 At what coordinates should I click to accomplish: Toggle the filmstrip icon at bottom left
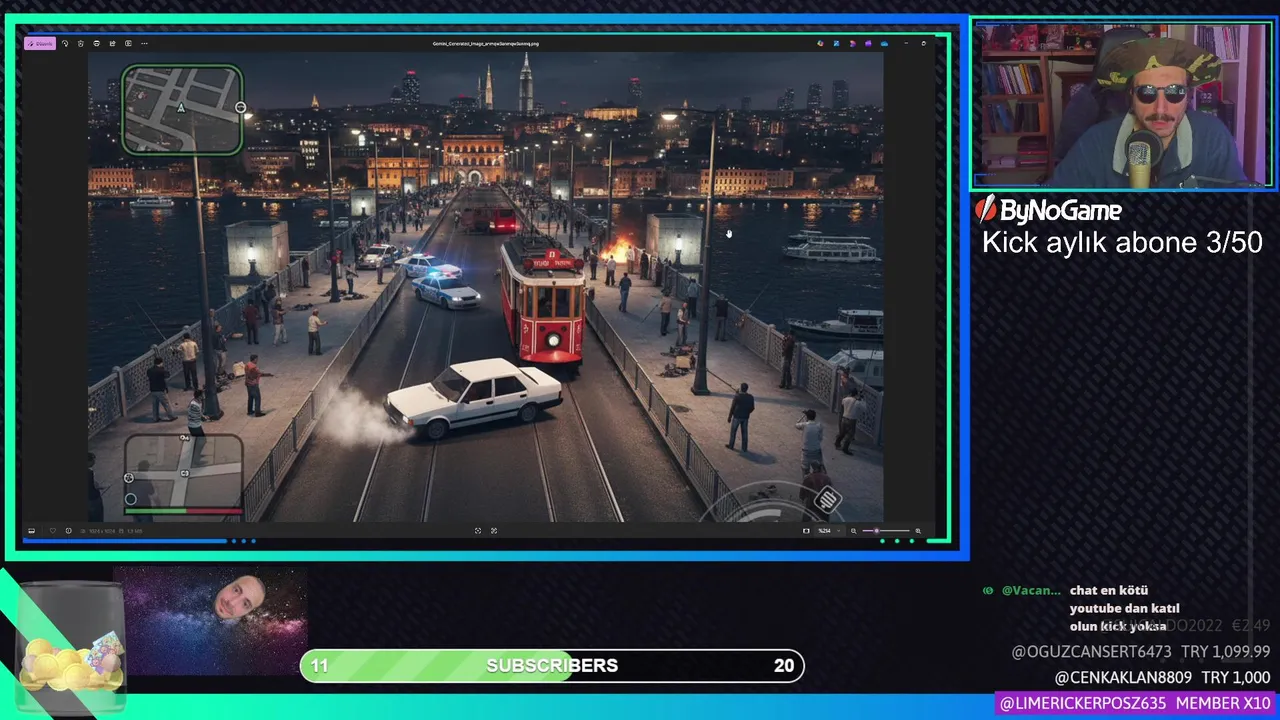(x=31, y=531)
